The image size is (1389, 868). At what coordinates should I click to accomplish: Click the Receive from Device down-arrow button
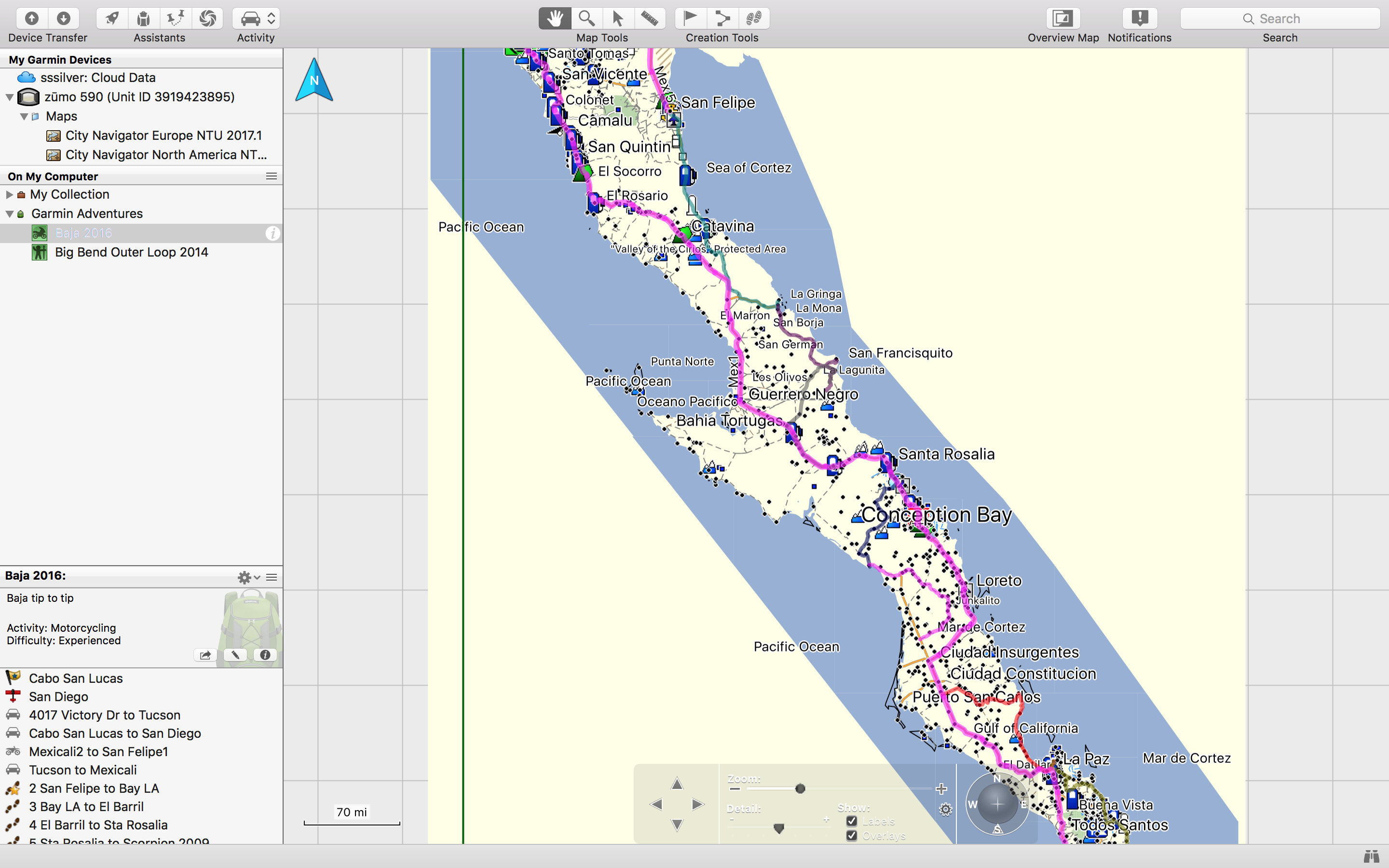[64, 18]
